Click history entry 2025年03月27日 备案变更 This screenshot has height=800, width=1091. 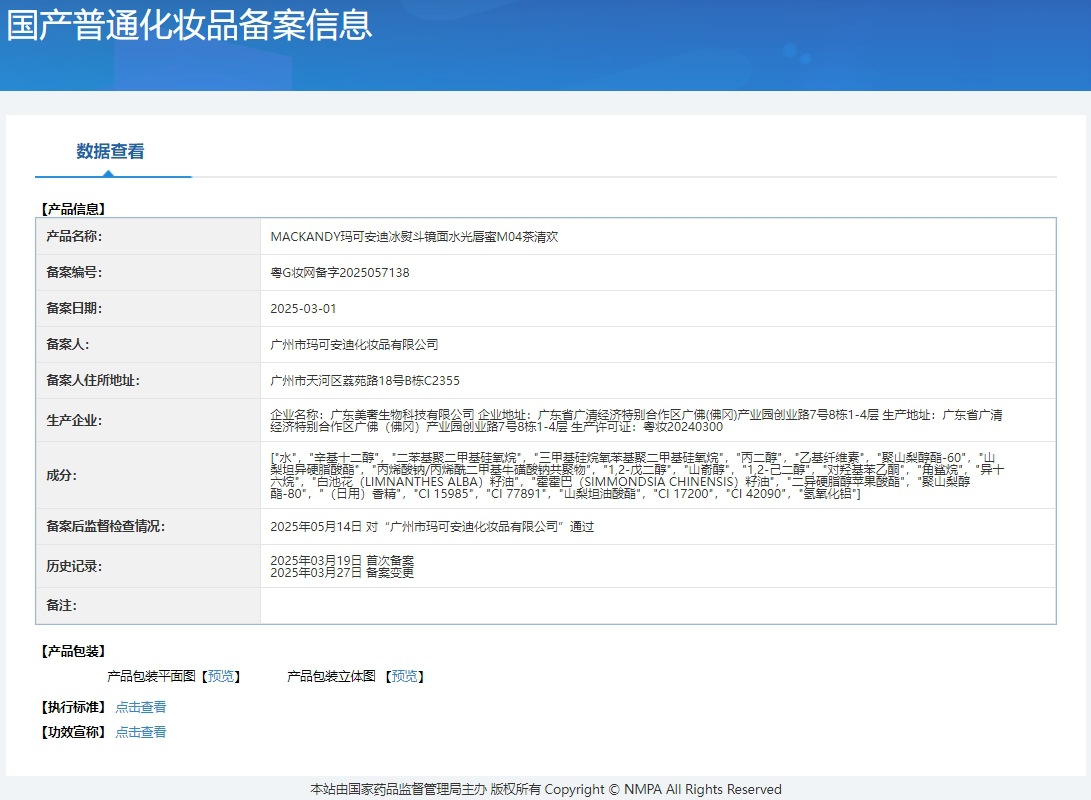tap(342, 573)
